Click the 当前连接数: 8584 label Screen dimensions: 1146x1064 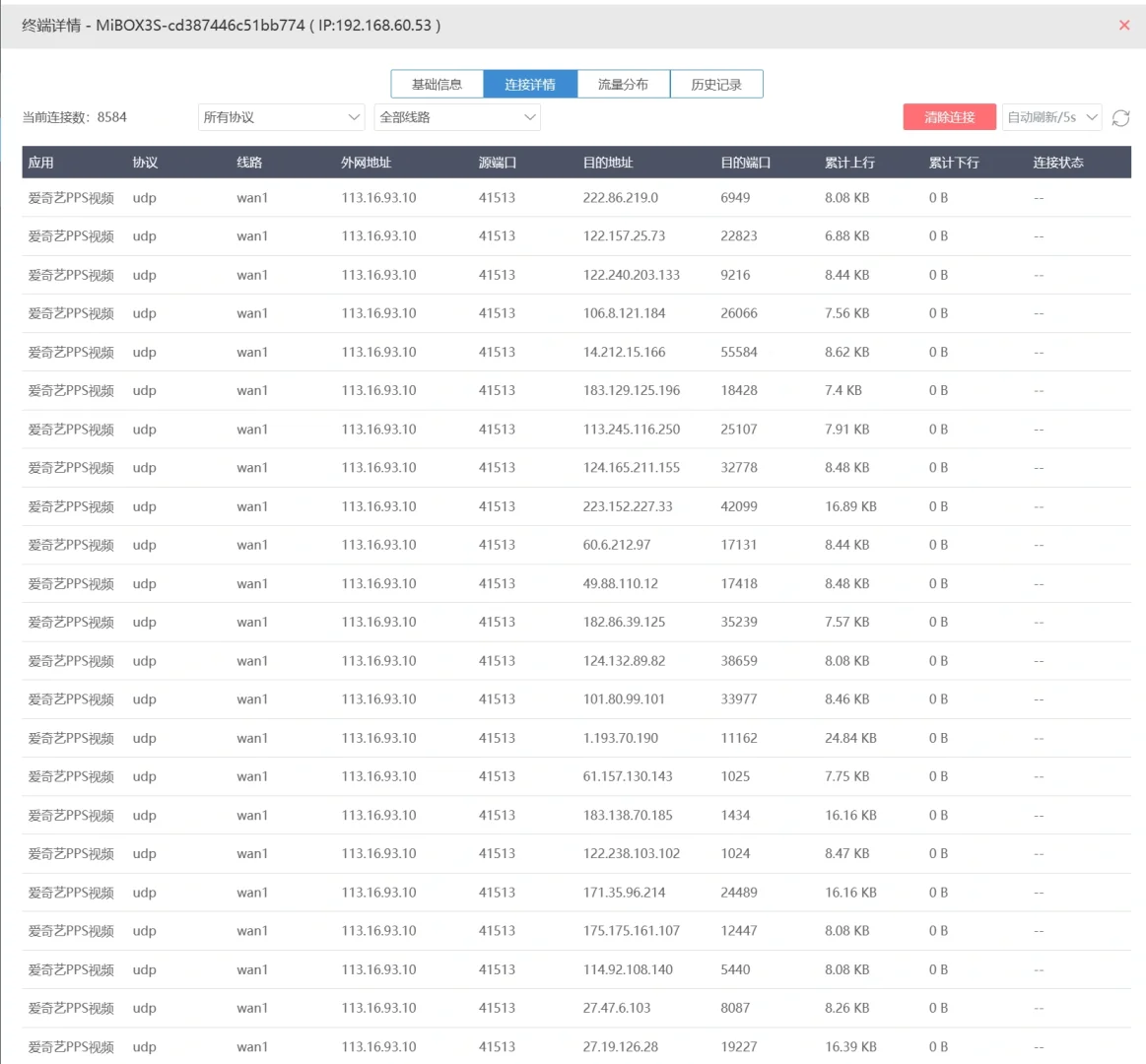tap(75, 117)
